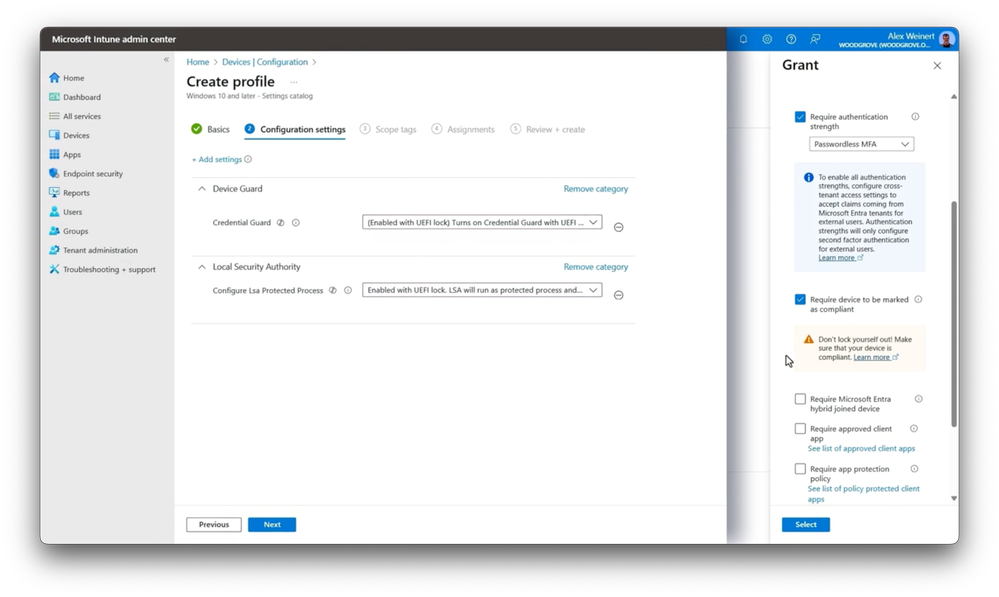This screenshot has width=999, height=597.
Task: Show hybrid joined device info icon
Action: pyautogui.click(x=919, y=399)
